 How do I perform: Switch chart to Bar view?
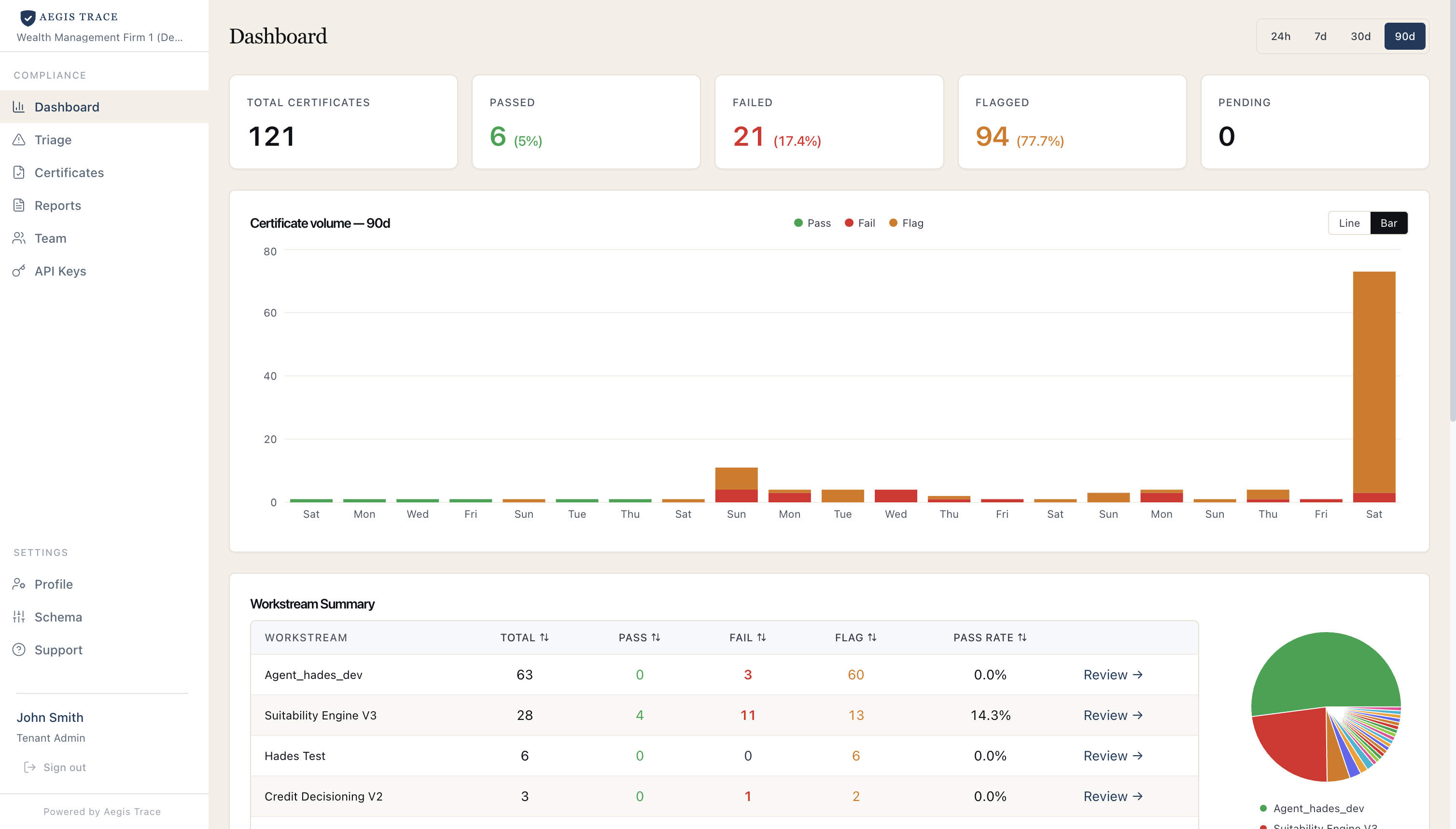[1389, 223]
